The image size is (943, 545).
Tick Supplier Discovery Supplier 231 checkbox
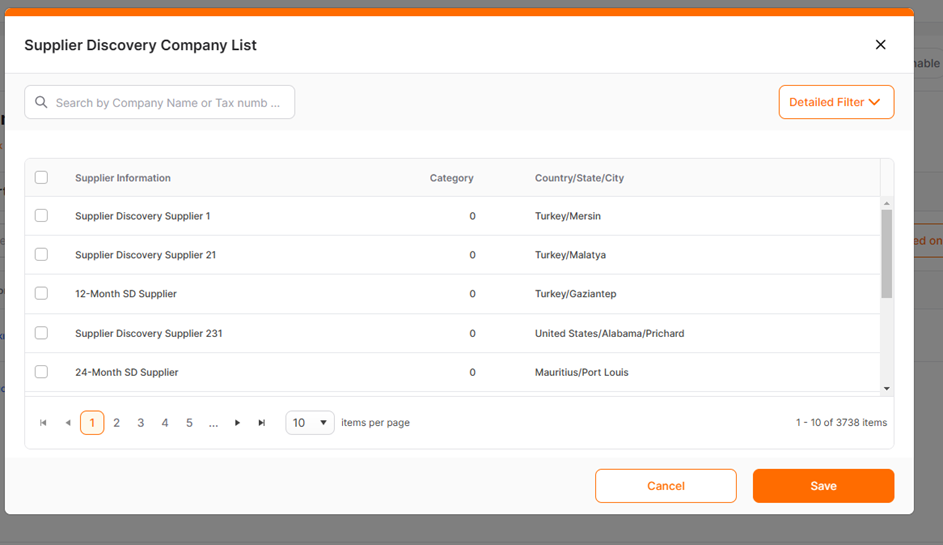coord(41,333)
